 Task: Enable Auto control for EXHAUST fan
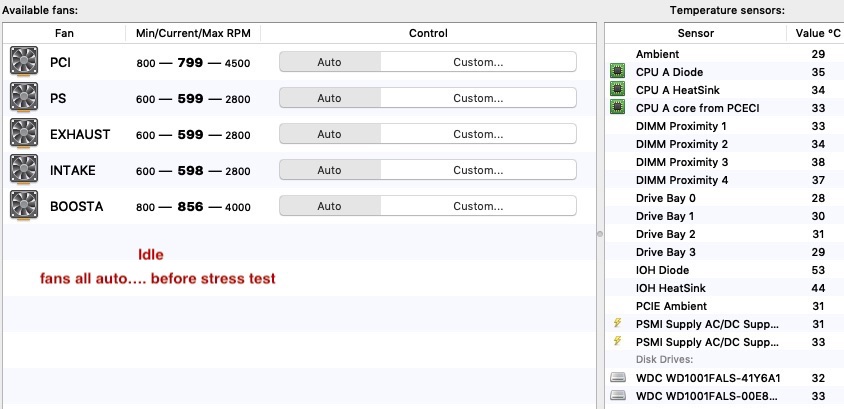329,134
